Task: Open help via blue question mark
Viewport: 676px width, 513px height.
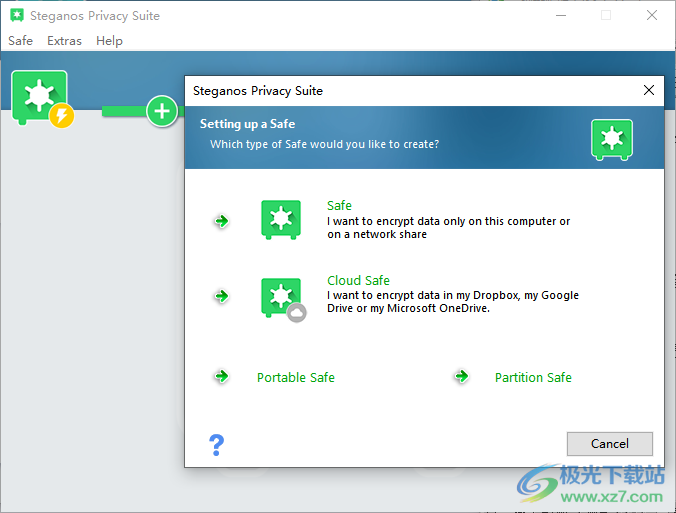Action: 216,445
